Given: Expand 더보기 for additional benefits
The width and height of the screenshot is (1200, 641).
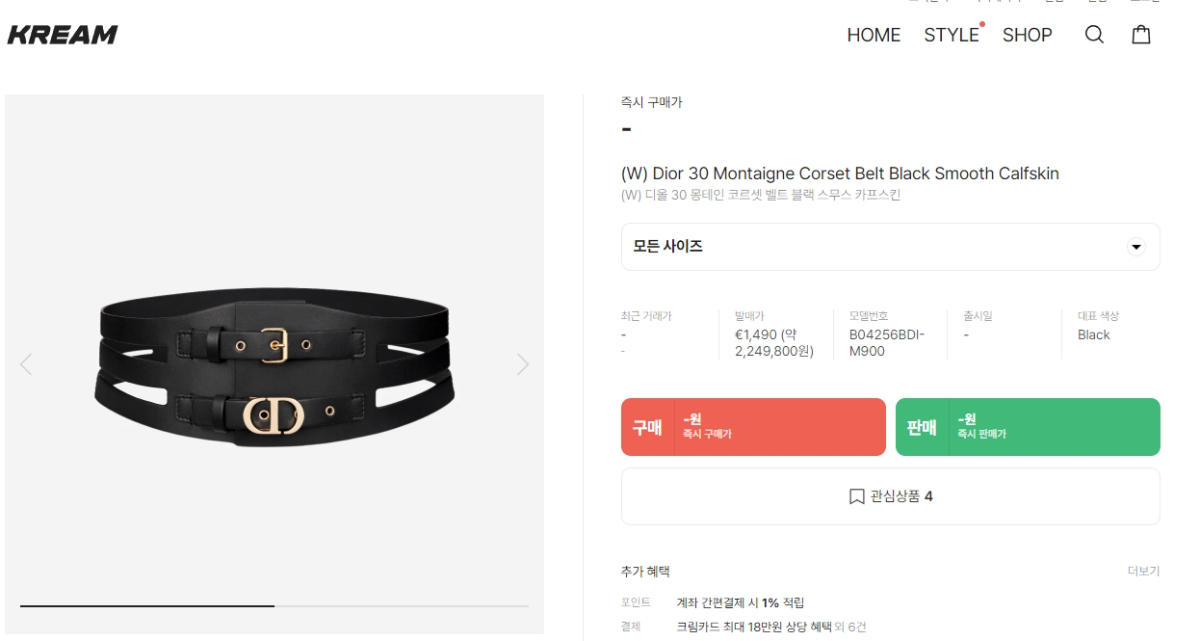Looking at the screenshot, I should coord(1143,571).
